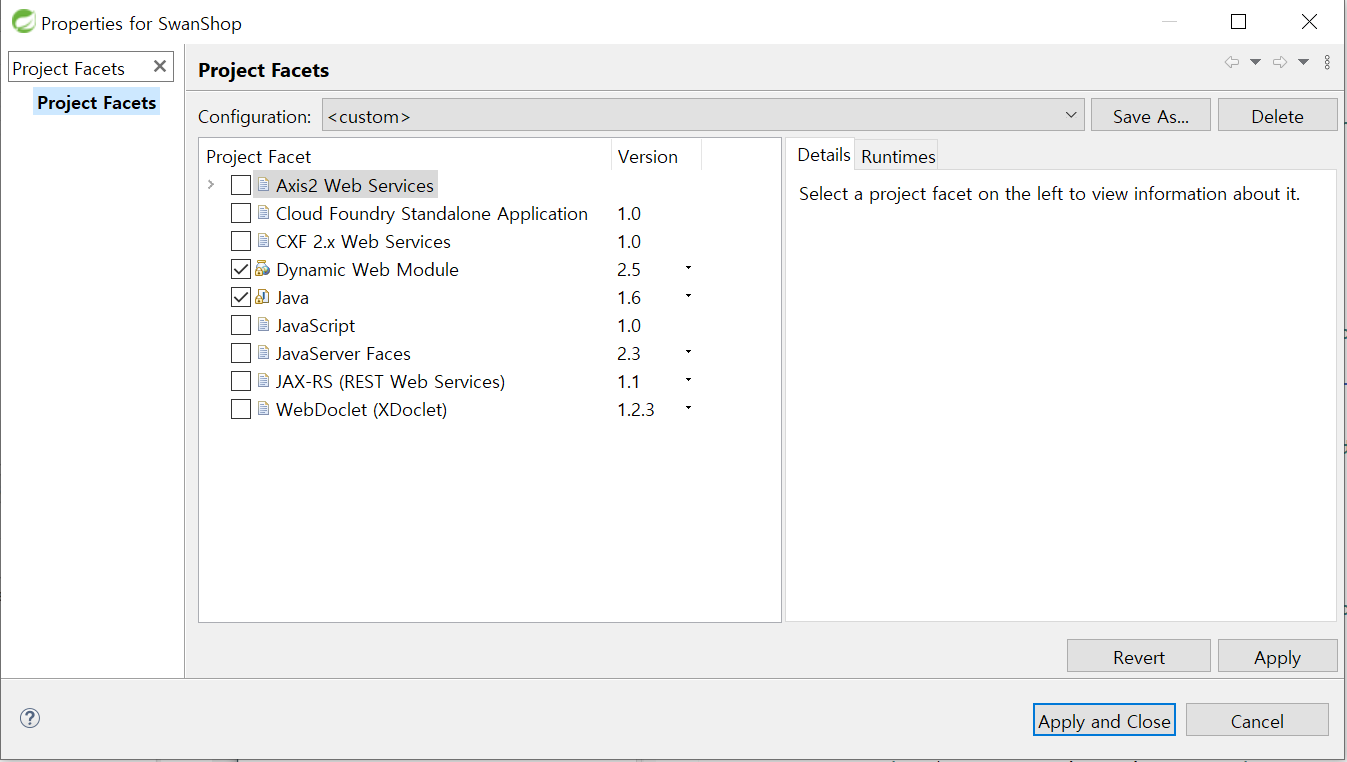Click Apply and Close button
The width and height of the screenshot is (1347, 762).
point(1104,721)
